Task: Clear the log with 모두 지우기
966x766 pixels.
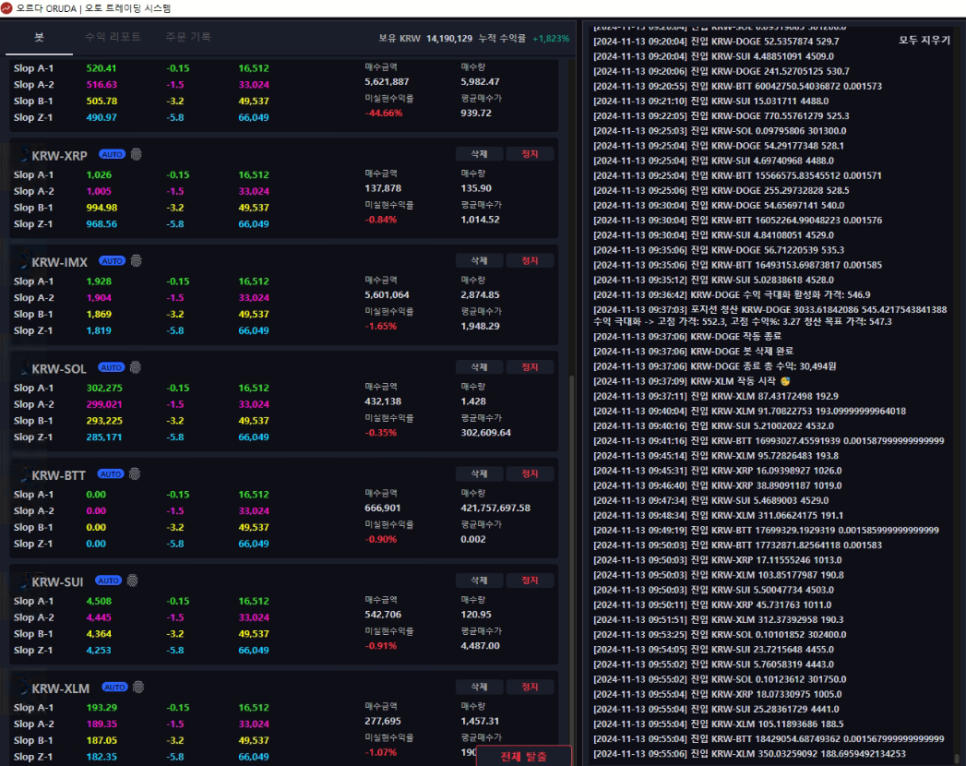Action: [x=924, y=40]
